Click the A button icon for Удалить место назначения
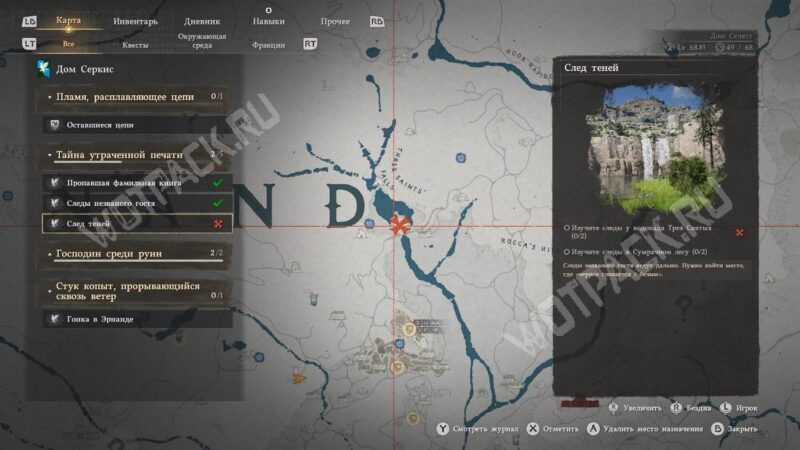 pyautogui.click(x=593, y=428)
